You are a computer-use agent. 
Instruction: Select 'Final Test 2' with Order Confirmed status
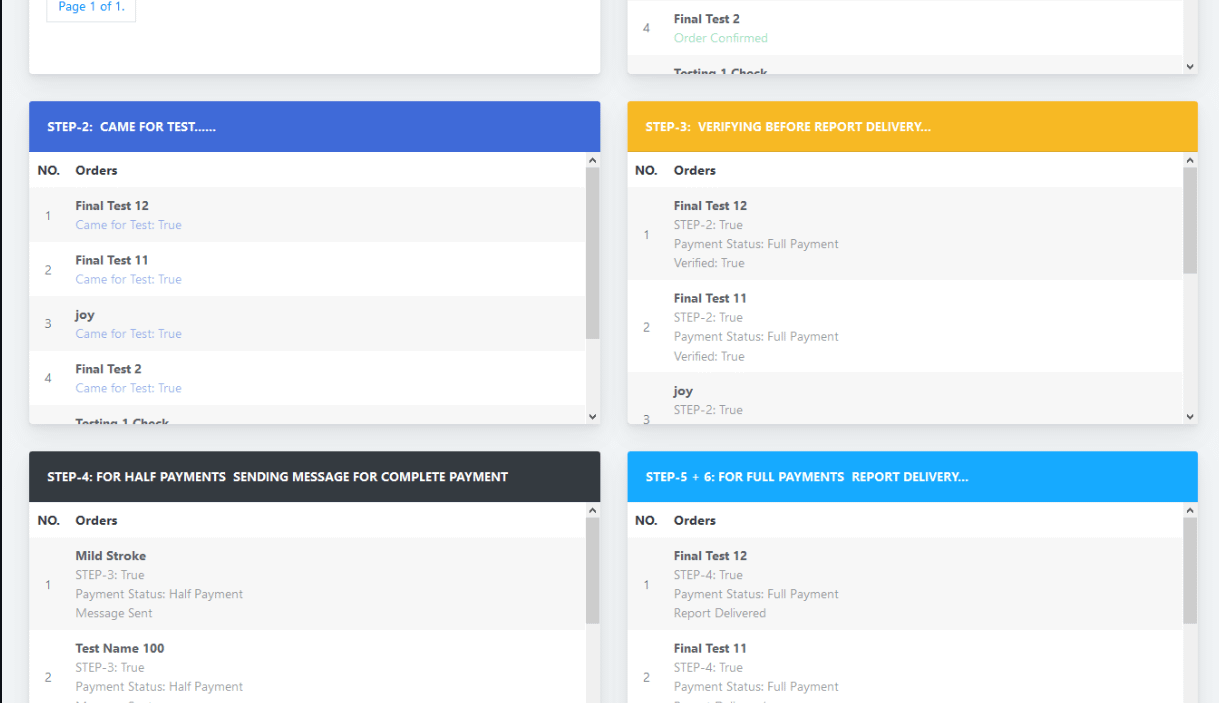click(706, 19)
